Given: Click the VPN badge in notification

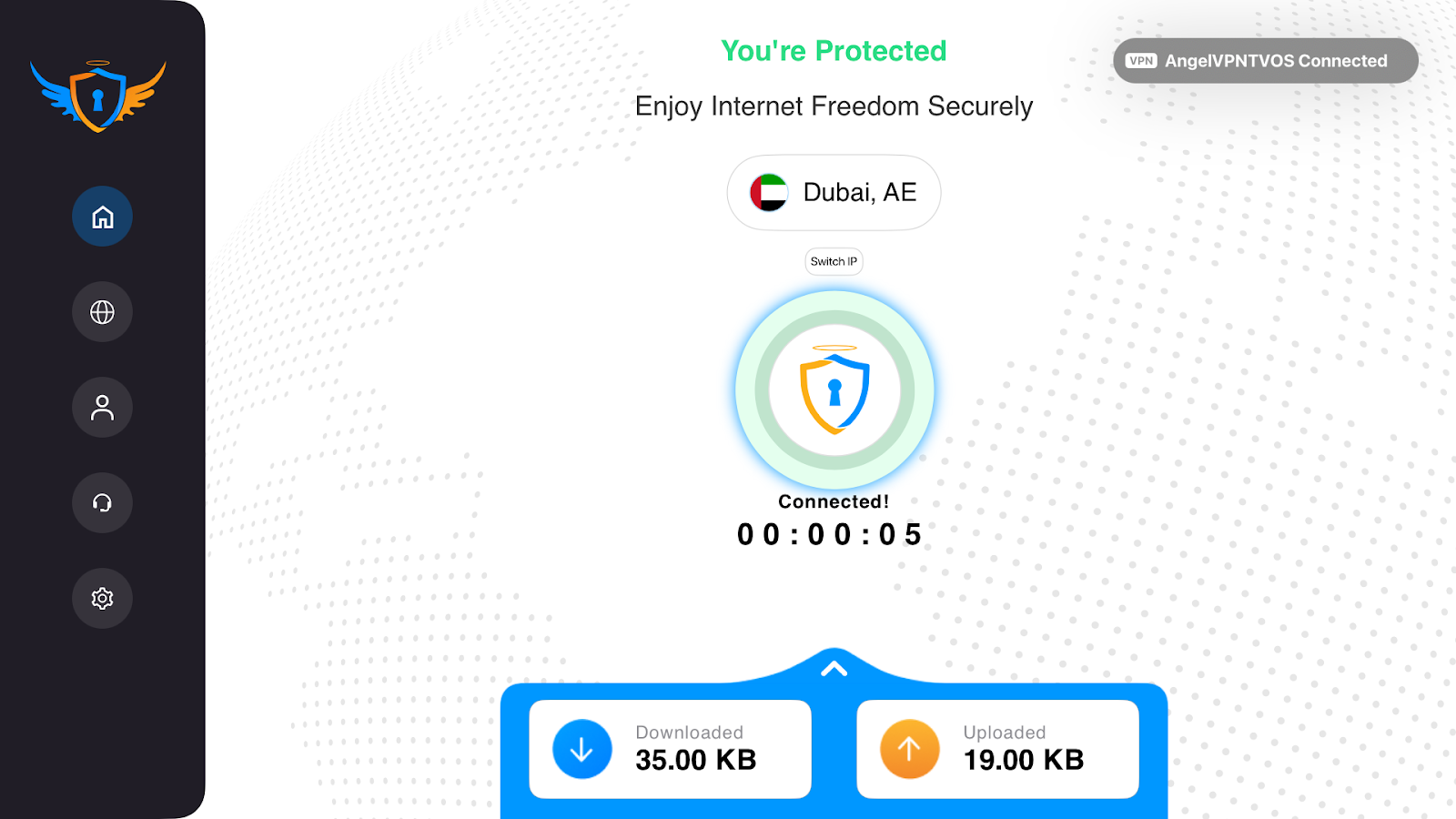Looking at the screenshot, I should click(x=1141, y=61).
